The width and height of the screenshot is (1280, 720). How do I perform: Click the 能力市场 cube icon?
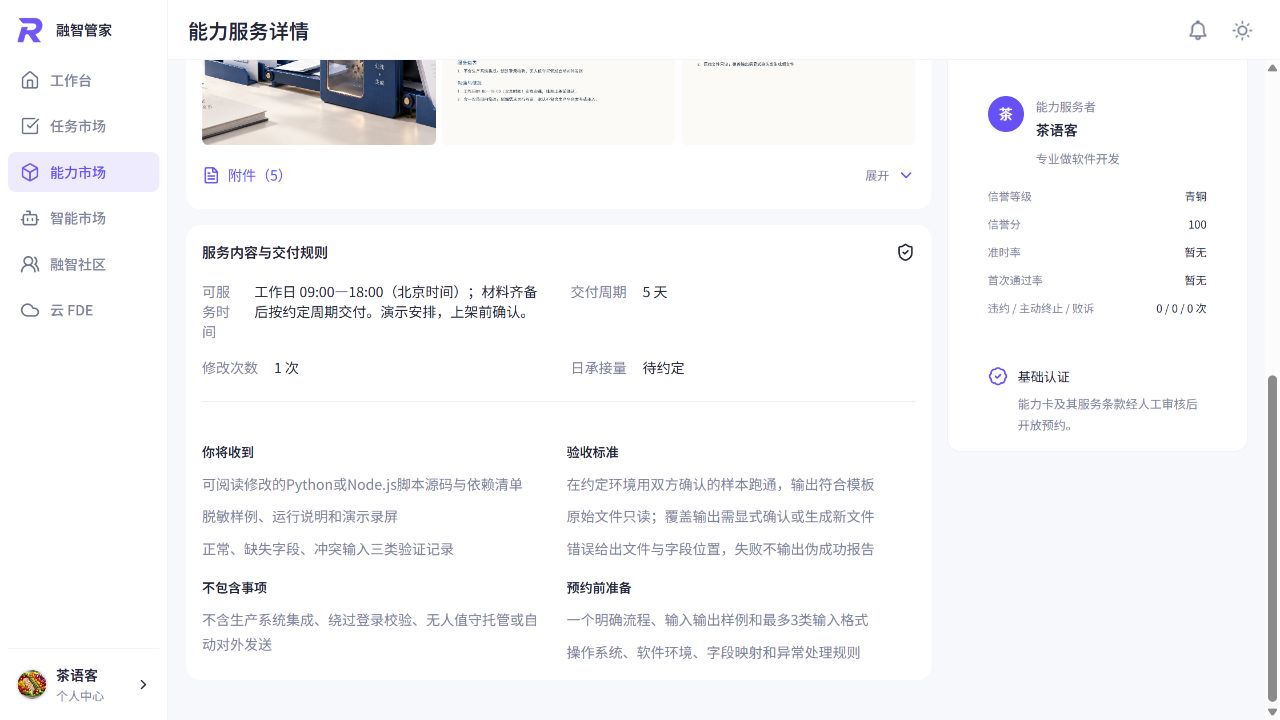pyautogui.click(x=30, y=172)
